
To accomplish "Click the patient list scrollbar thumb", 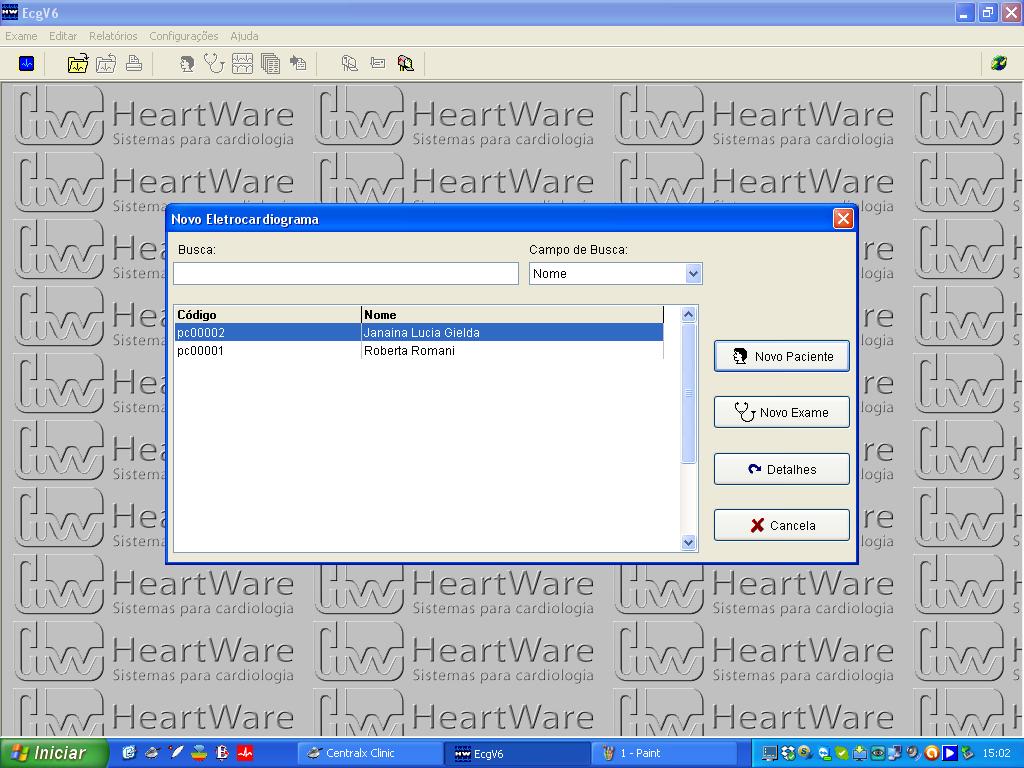I will tap(688, 393).
